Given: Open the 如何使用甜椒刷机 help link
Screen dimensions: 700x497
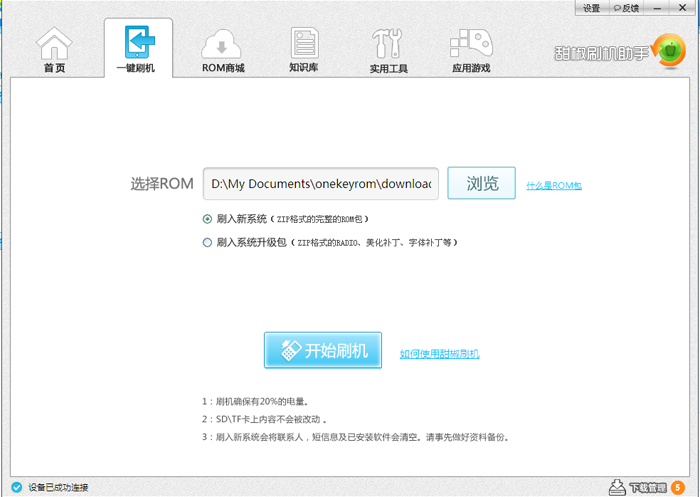Looking at the screenshot, I should (439, 354).
